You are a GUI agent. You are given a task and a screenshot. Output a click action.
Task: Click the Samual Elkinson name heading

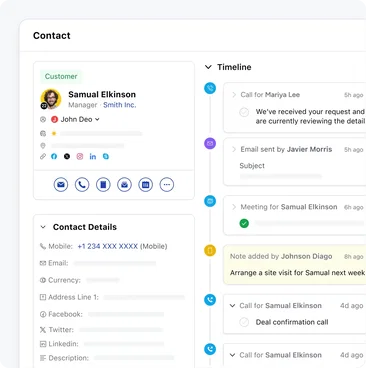(x=102, y=94)
